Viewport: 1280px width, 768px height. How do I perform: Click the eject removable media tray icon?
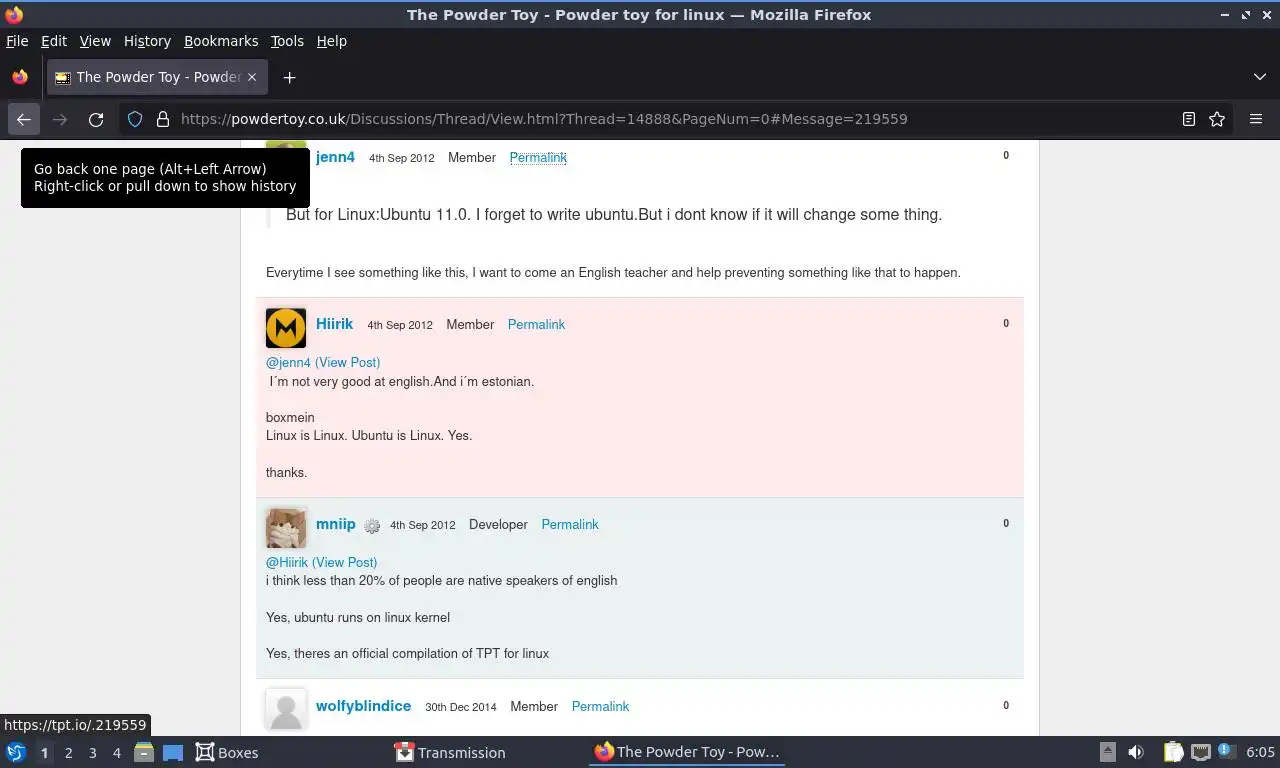pyautogui.click(x=1108, y=752)
